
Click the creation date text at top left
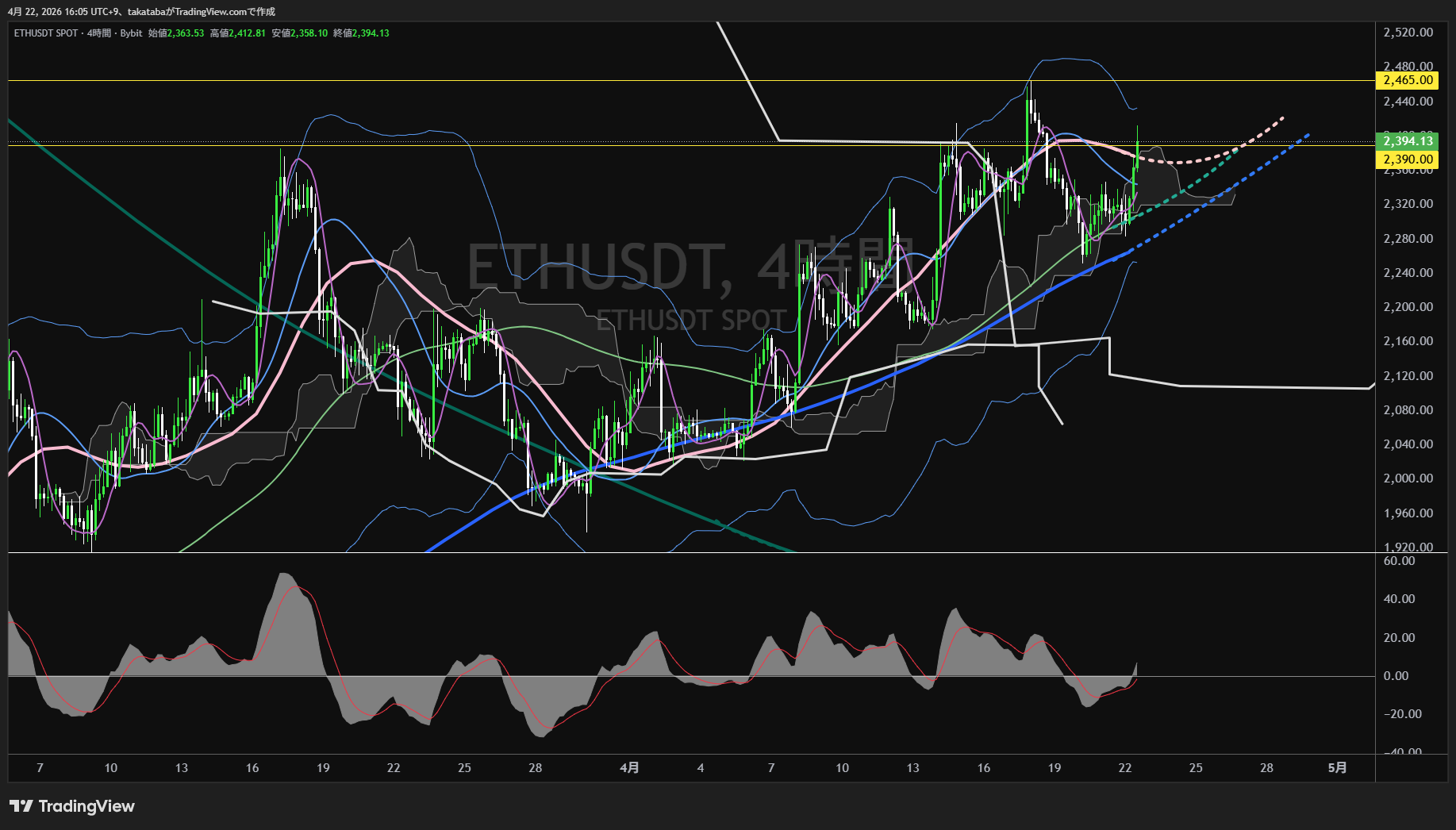tap(141, 12)
